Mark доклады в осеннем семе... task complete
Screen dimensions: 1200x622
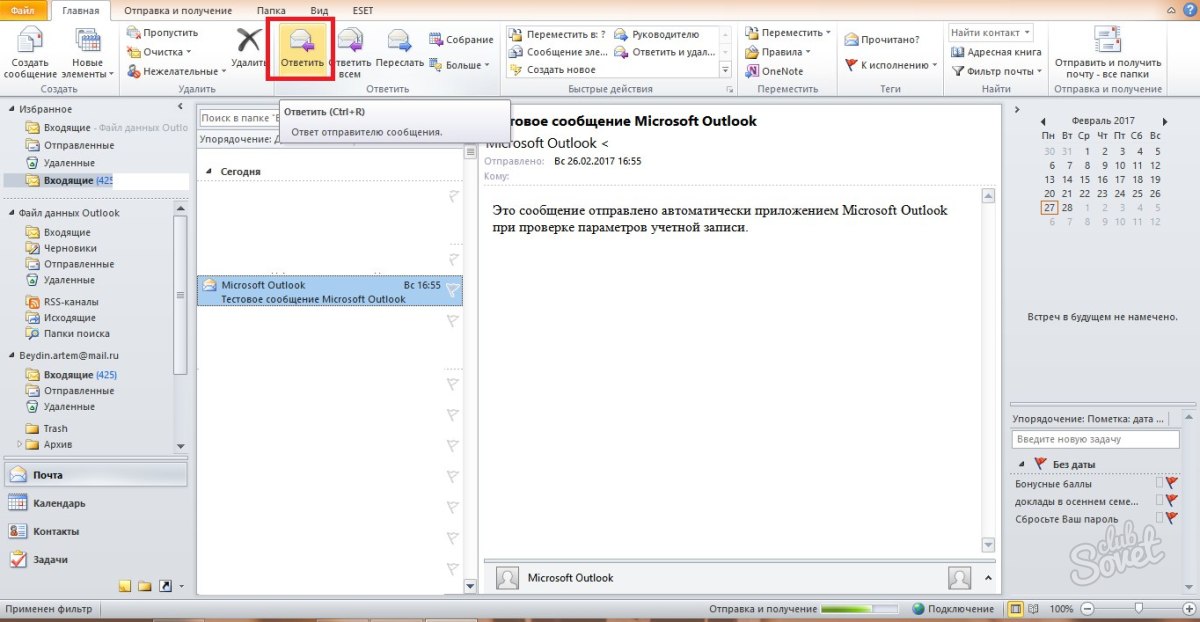point(1159,500)
